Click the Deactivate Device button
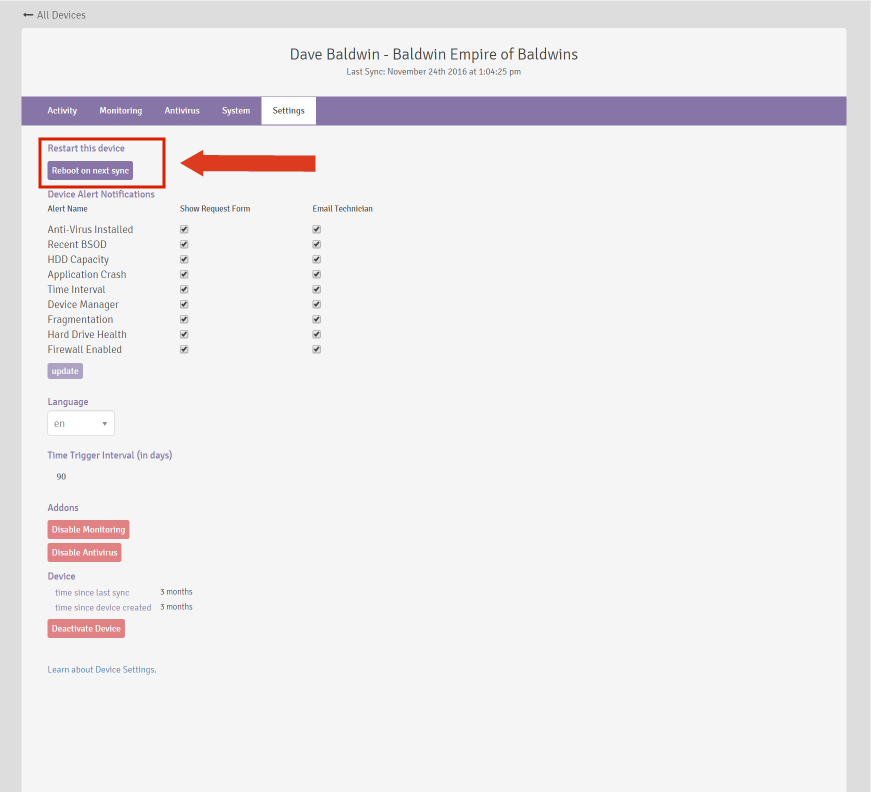This screenshot has height=792, width=871. (86, 629)
